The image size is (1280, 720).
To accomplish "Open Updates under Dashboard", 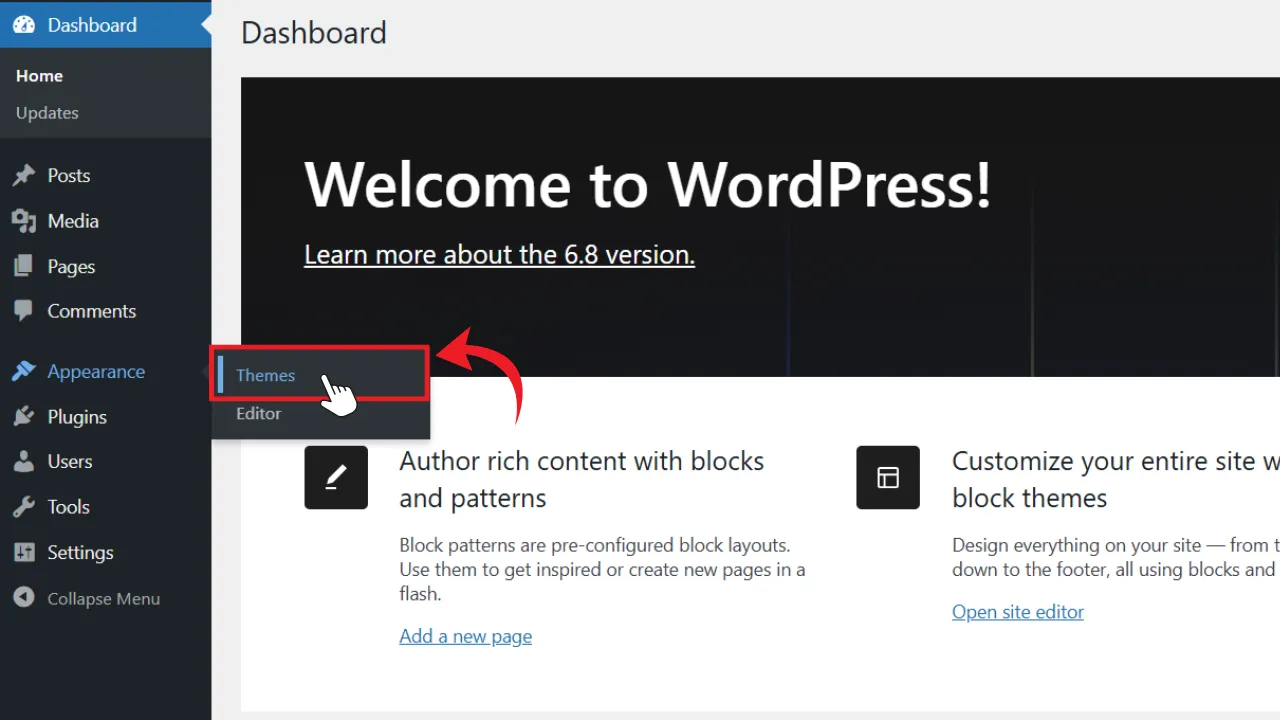I will pyautogui.click(x=47, y=113).
